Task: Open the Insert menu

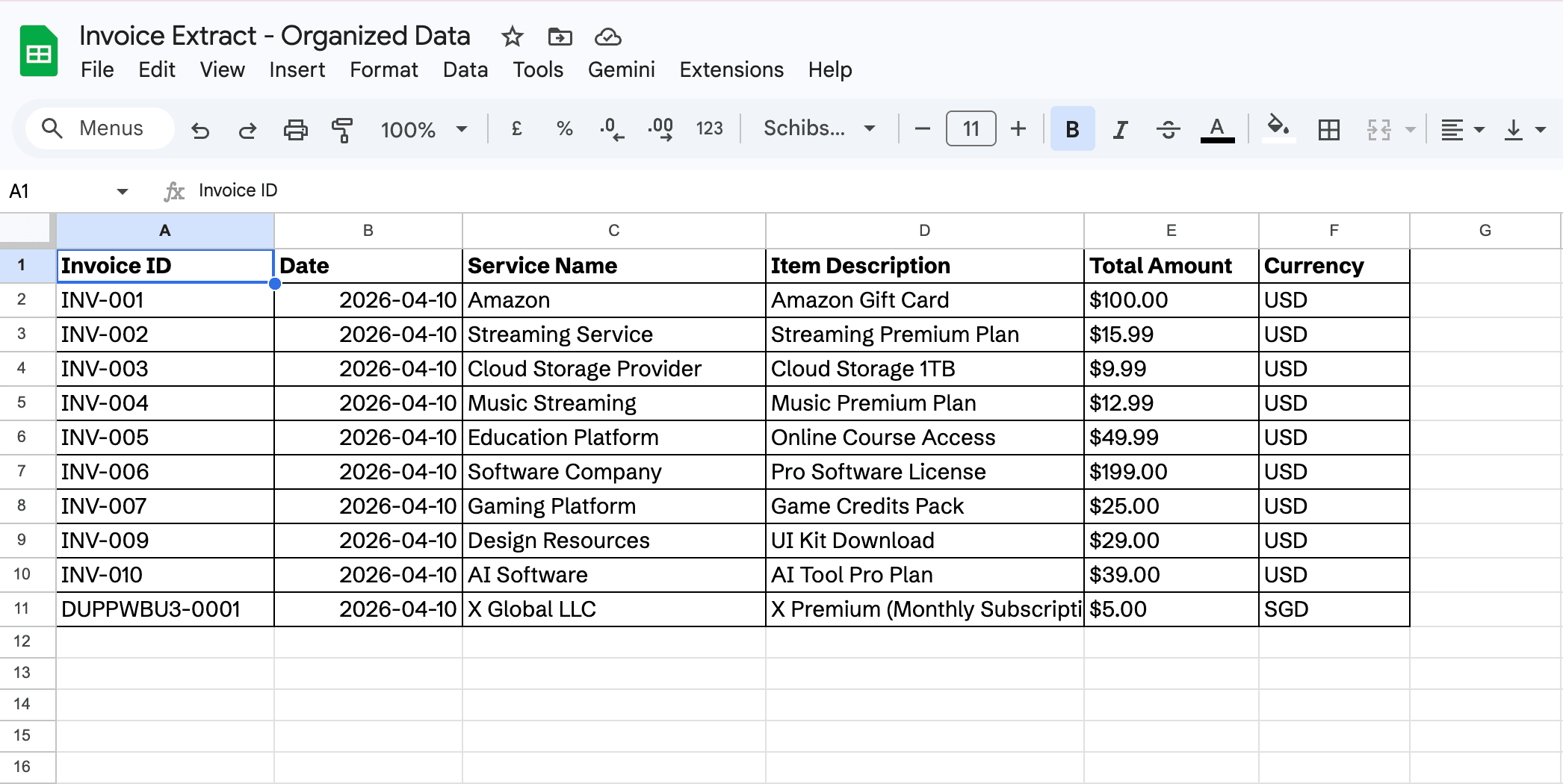Action: coord(297,69)
